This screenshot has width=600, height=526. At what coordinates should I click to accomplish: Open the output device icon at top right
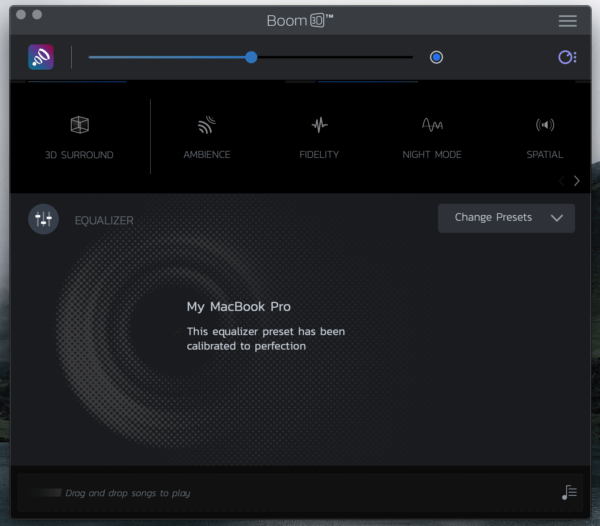tap(567, 57)
